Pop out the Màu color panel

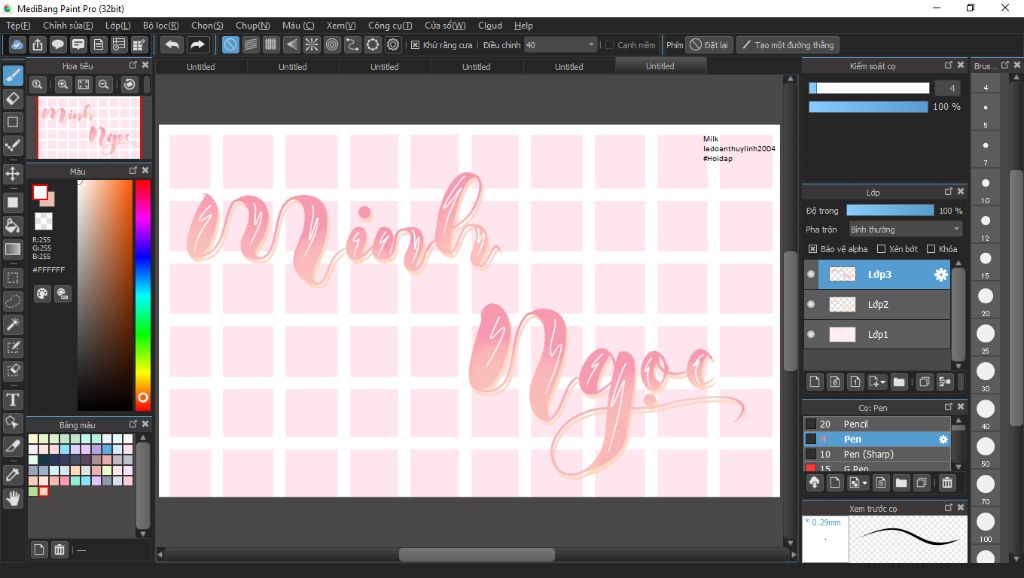[133, 170]
